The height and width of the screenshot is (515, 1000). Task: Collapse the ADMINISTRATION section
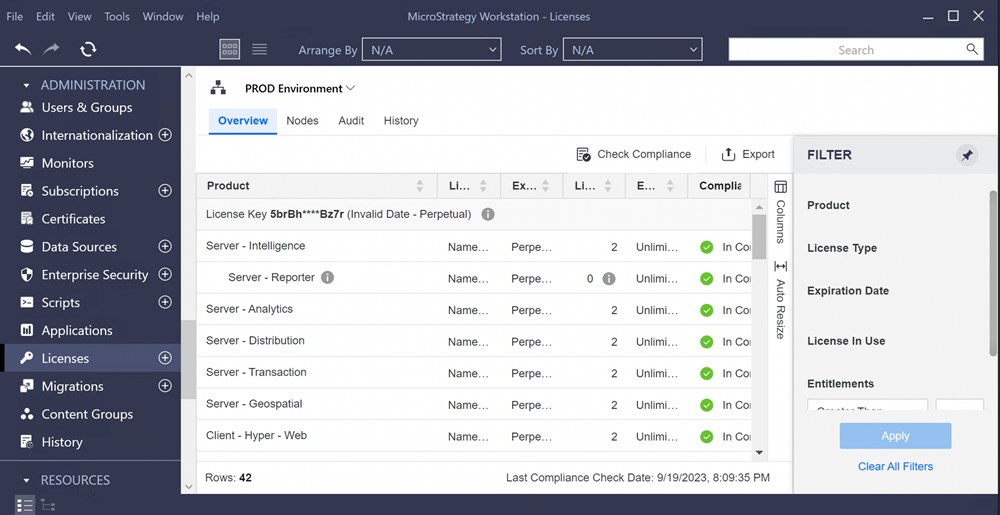point(27,86)
